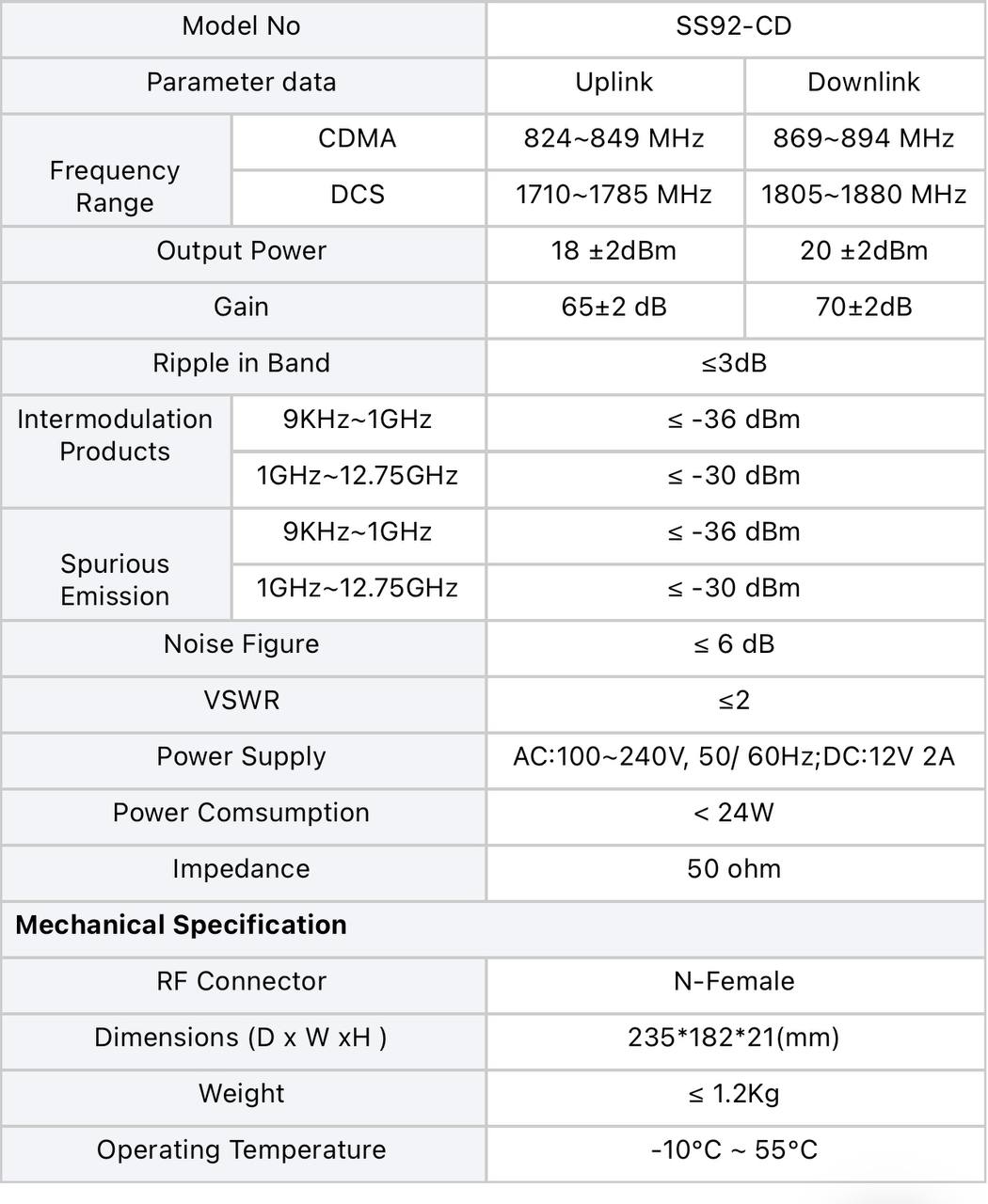Click the Power Comsumption label

point(242,814)
